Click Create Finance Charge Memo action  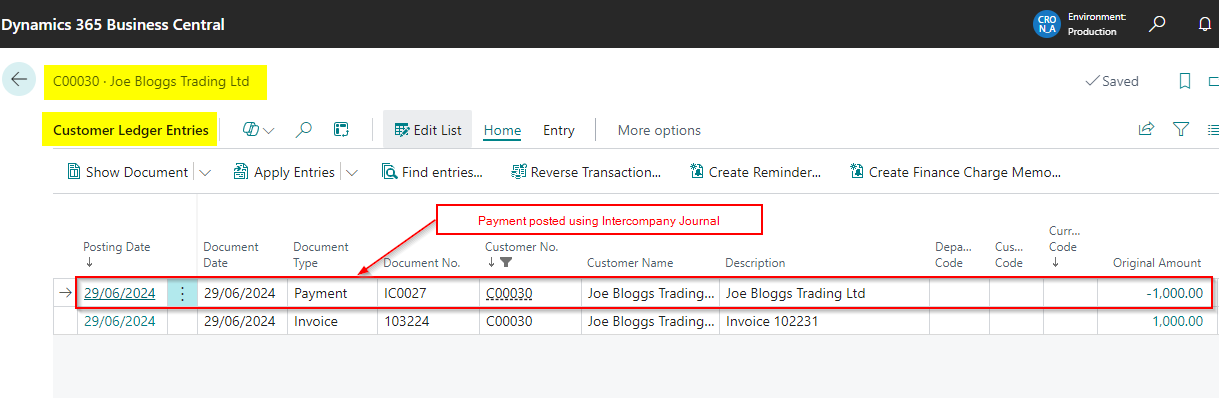pyautogui.click(x=955, y=172)
